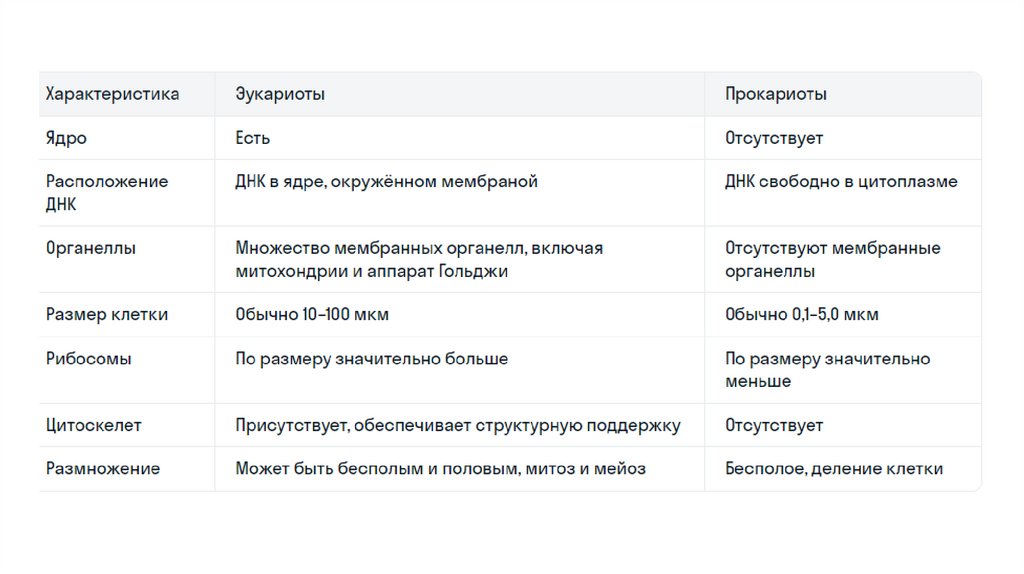
Task: Select the "ДНК в ядре, окружённом мембраной" cell
Action: (x=386, y=182)
